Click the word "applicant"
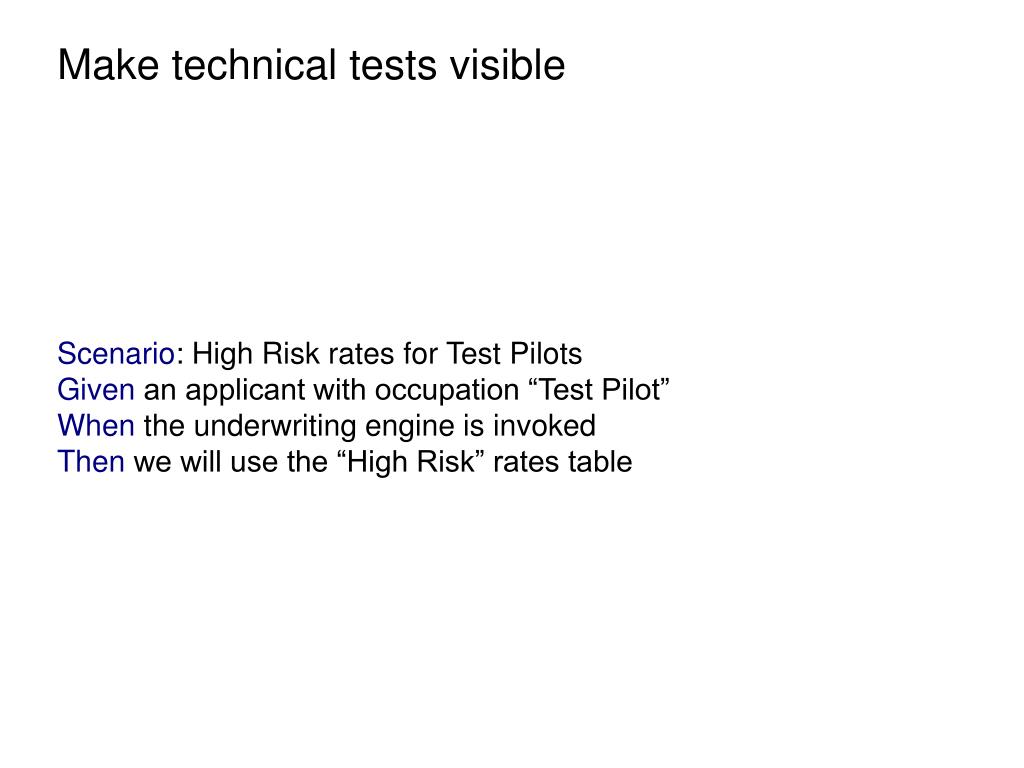The height and width of the screenshot is (768, 1024). [246, 390]
